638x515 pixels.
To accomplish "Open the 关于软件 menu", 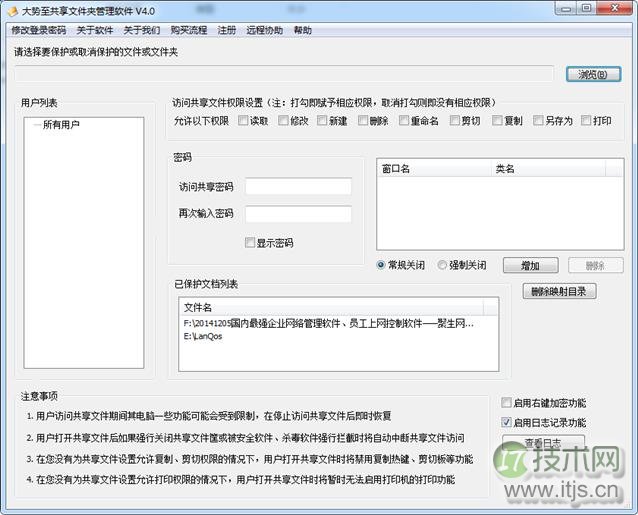I will [x=95, y=30].
